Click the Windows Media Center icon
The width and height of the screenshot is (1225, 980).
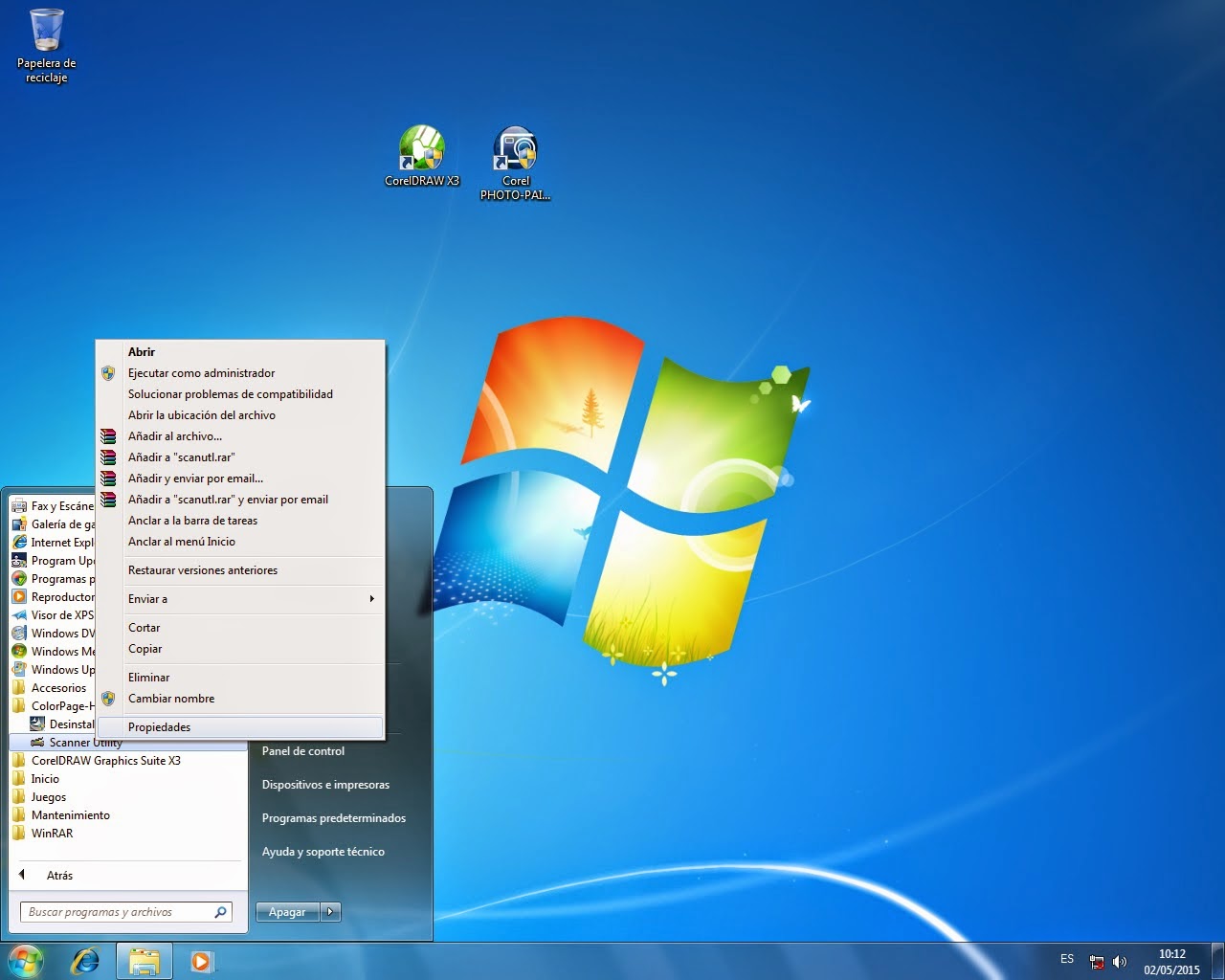pyautogui.click(x=19, y=651)
